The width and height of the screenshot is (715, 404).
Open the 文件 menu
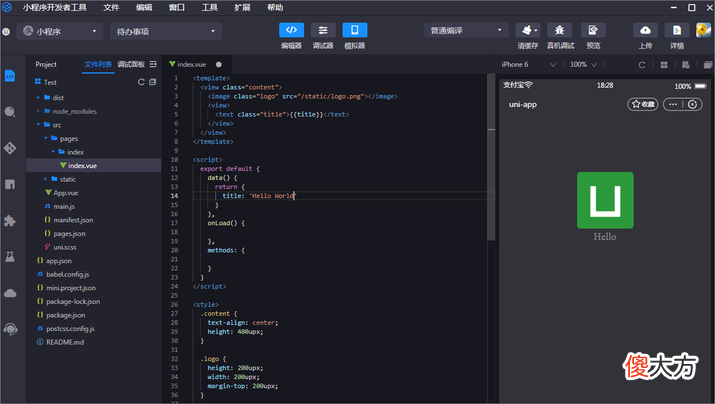(111, 7)
